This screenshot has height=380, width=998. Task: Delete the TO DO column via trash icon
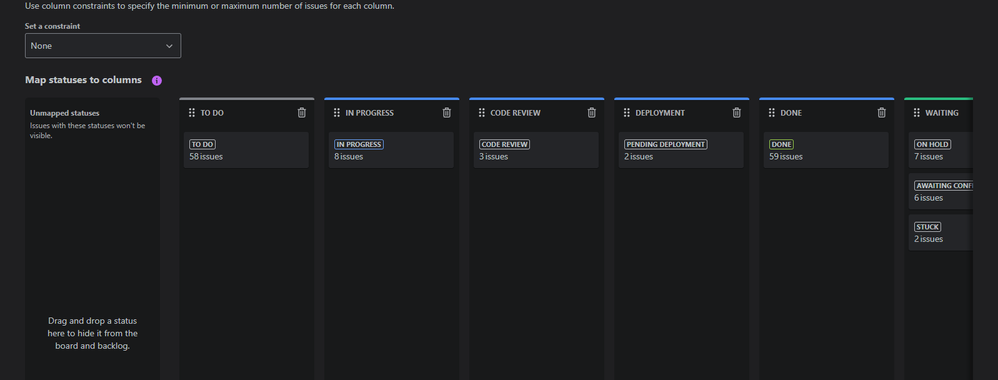pyautogui.click(x=302, y=113)
